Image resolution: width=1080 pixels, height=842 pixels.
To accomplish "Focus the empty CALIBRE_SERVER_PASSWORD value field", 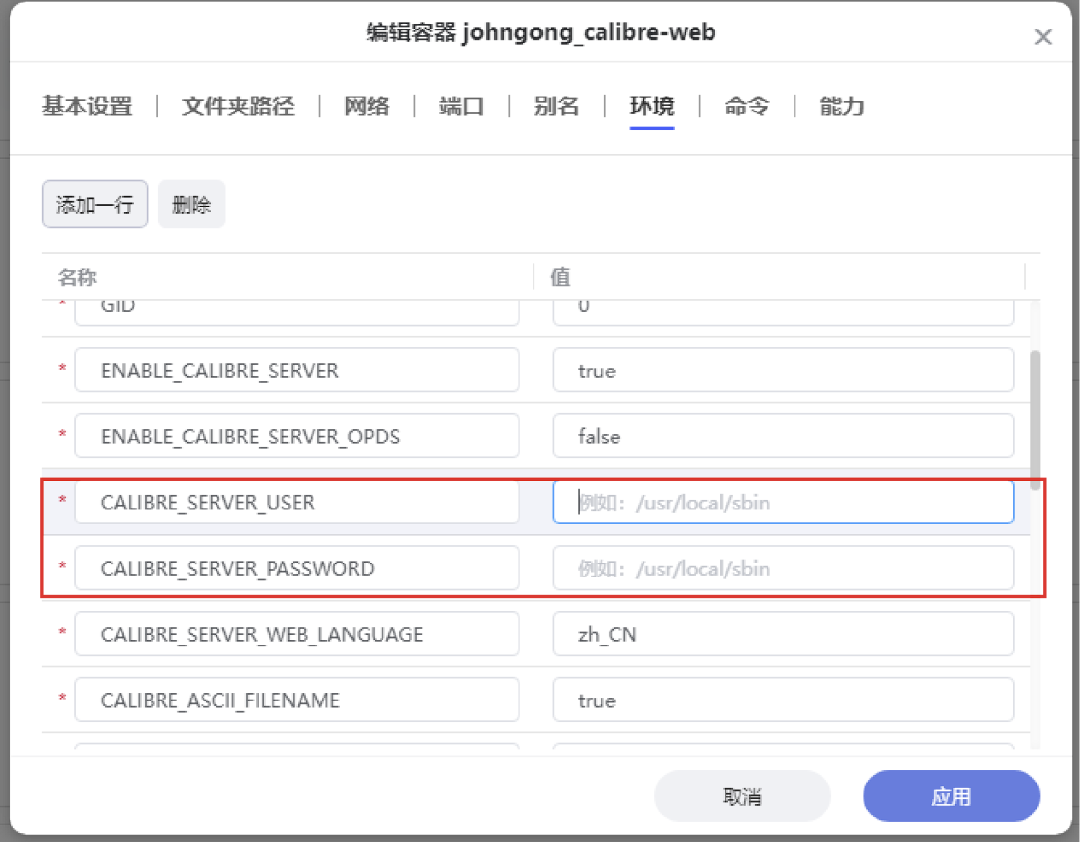I will coord(783,568).
